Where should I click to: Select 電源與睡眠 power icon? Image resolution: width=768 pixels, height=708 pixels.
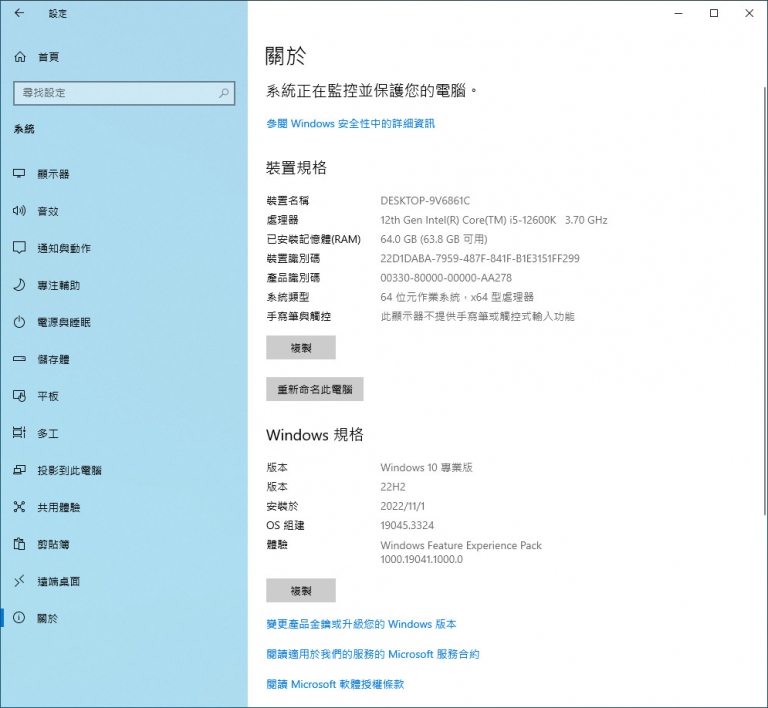pos(19,322)
